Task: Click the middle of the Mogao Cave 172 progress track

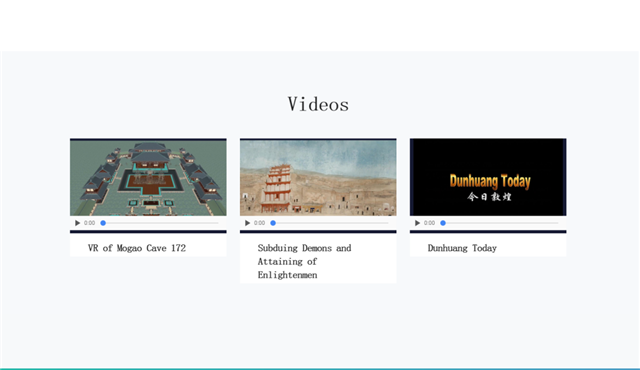Action: coord(160,223)
